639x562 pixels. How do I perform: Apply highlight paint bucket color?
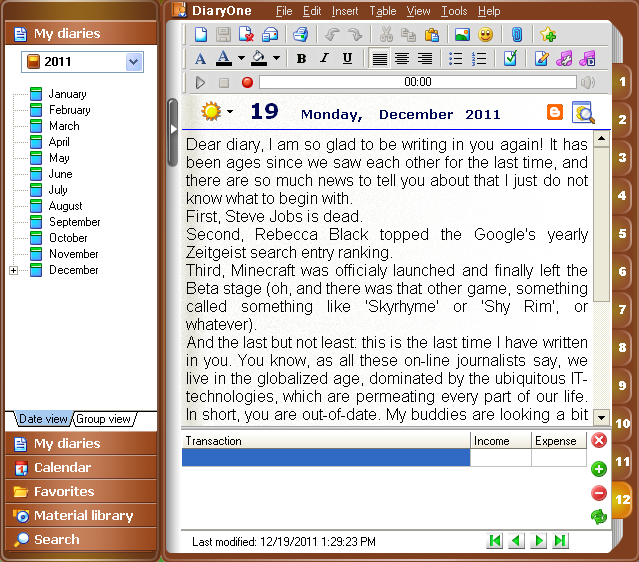pos(259,59)
